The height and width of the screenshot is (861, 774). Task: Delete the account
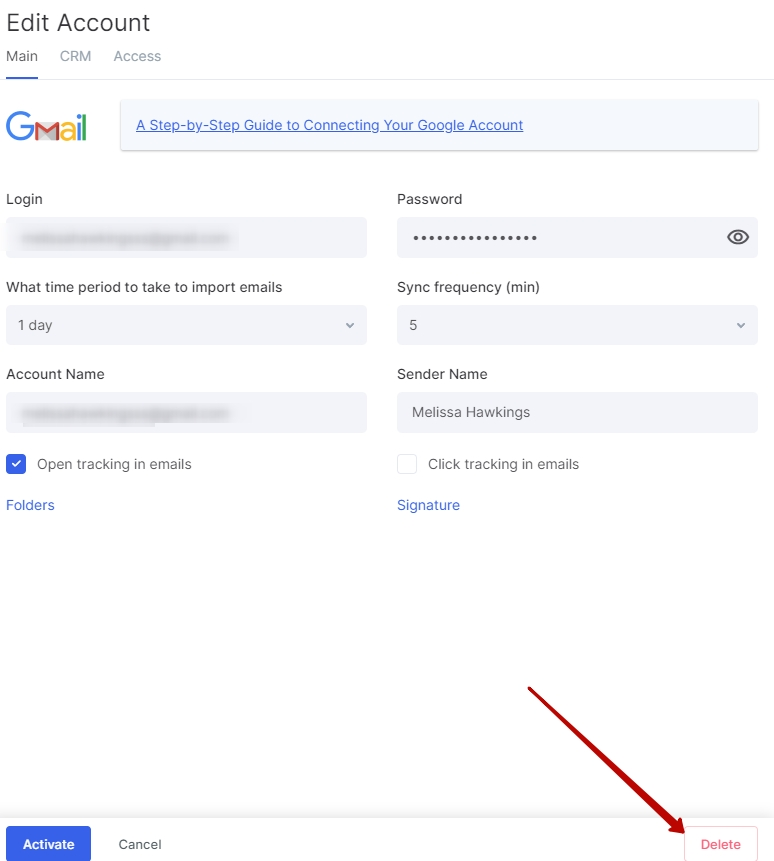(721, 844)
